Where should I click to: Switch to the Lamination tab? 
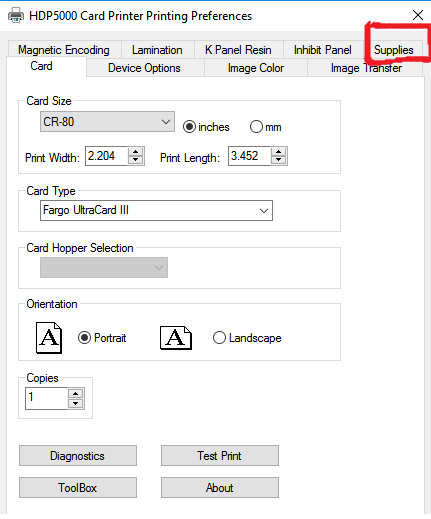coord(157,50)
